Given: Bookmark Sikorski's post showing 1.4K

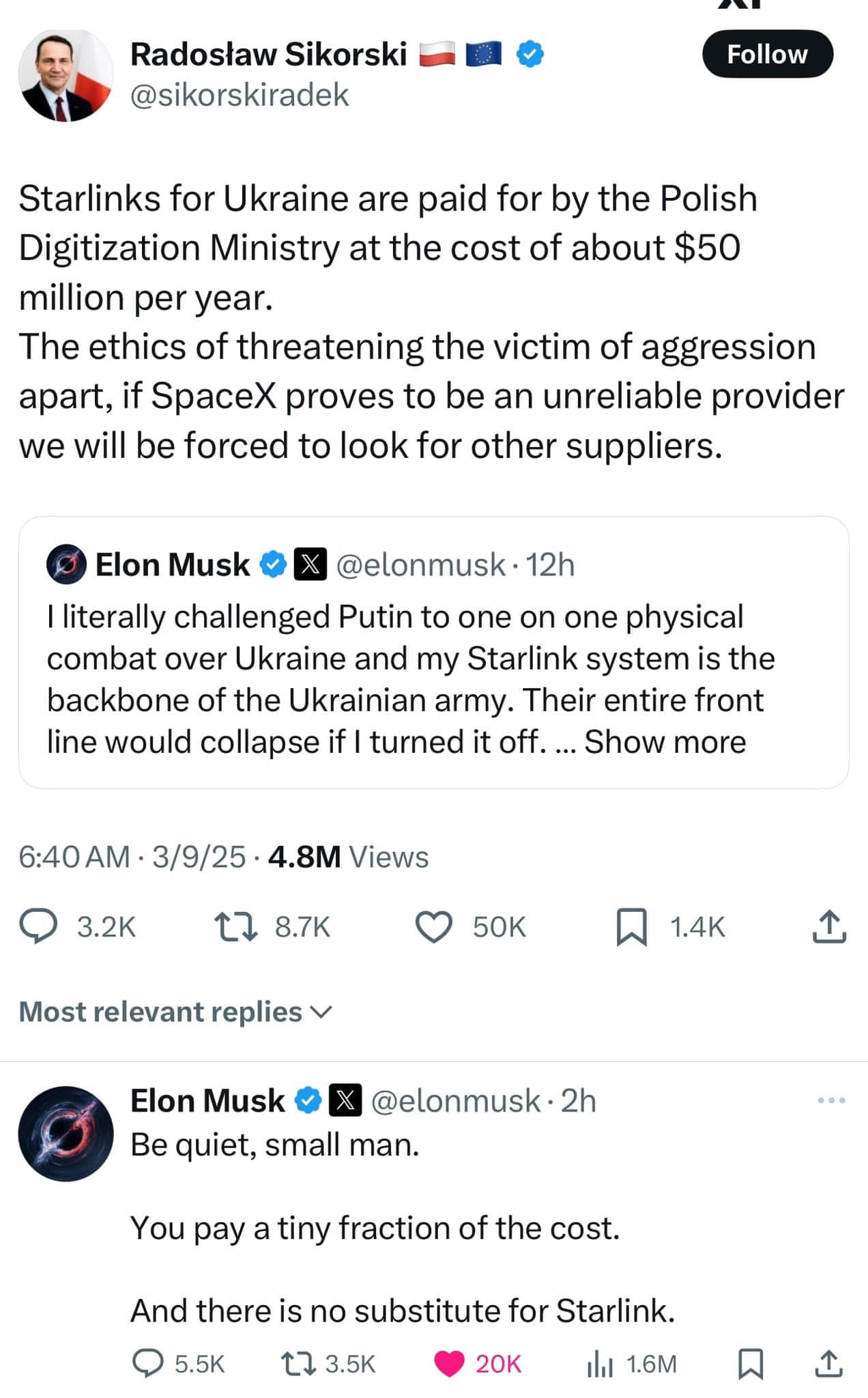Looking at the screenshot, I should (631, 926).
